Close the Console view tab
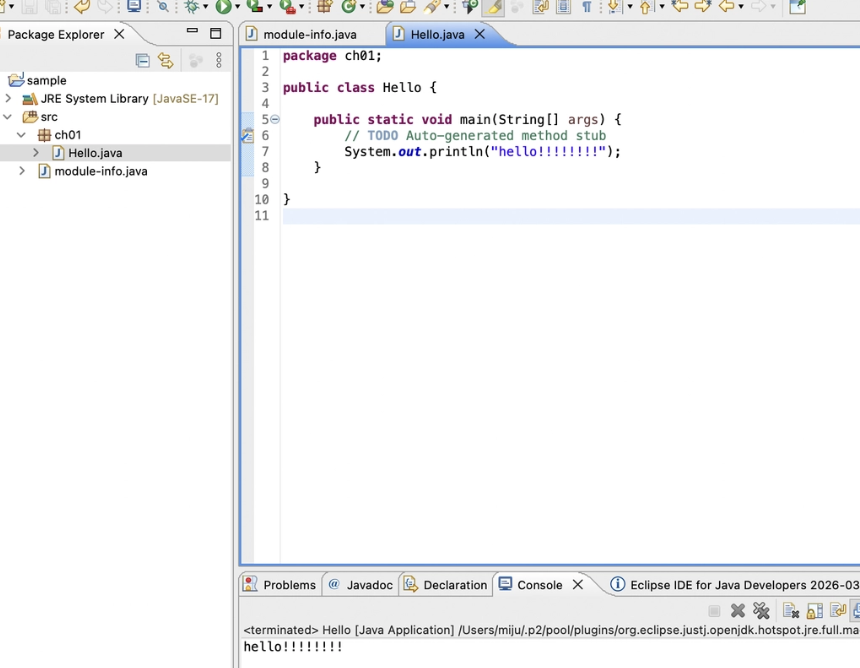Screen dimensions: 860x668 [x=578, y=585]
